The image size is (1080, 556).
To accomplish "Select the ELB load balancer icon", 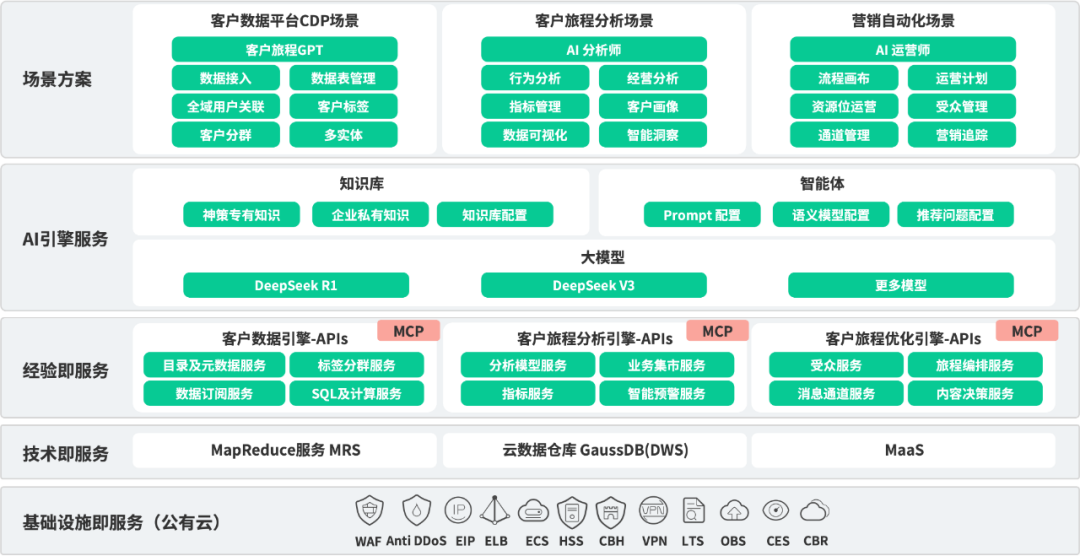I will tap(495, 511).
